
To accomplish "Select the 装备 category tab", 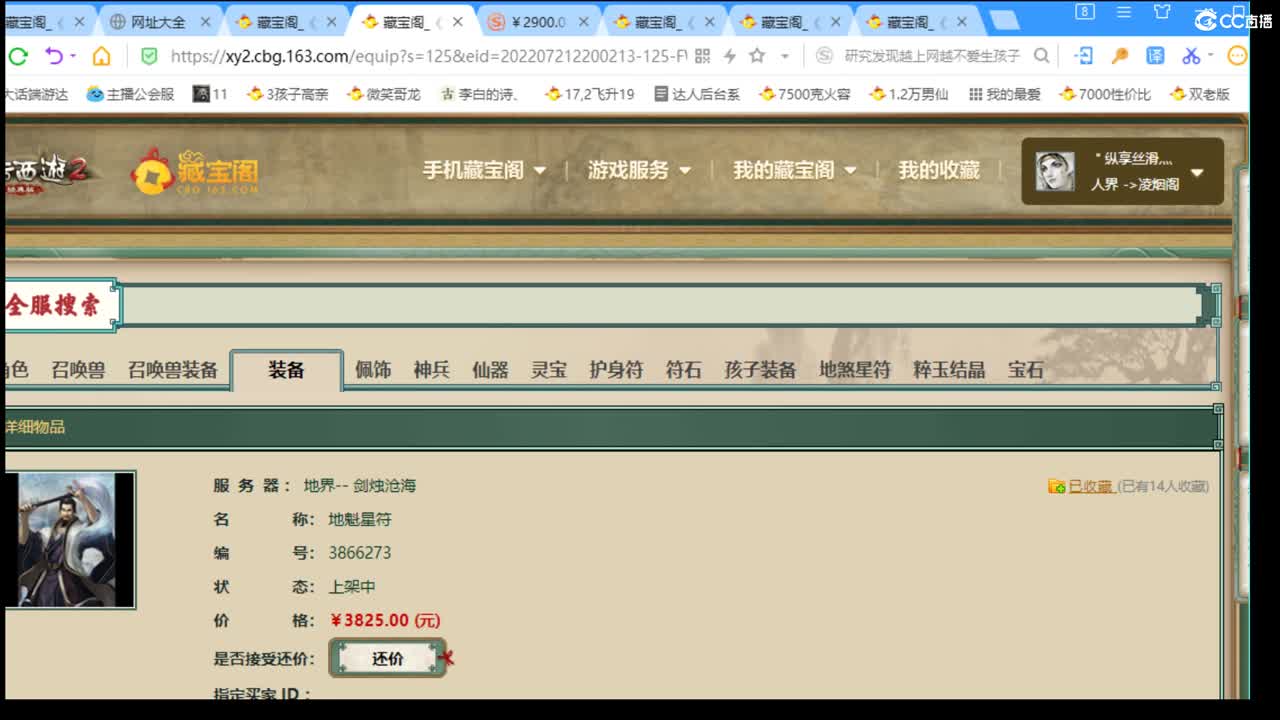I will [286, 370].
